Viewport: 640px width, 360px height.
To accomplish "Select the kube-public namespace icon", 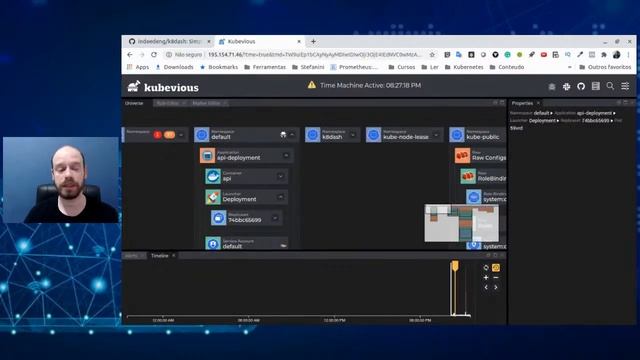I will pyautogui.click(x=457, y=135).
